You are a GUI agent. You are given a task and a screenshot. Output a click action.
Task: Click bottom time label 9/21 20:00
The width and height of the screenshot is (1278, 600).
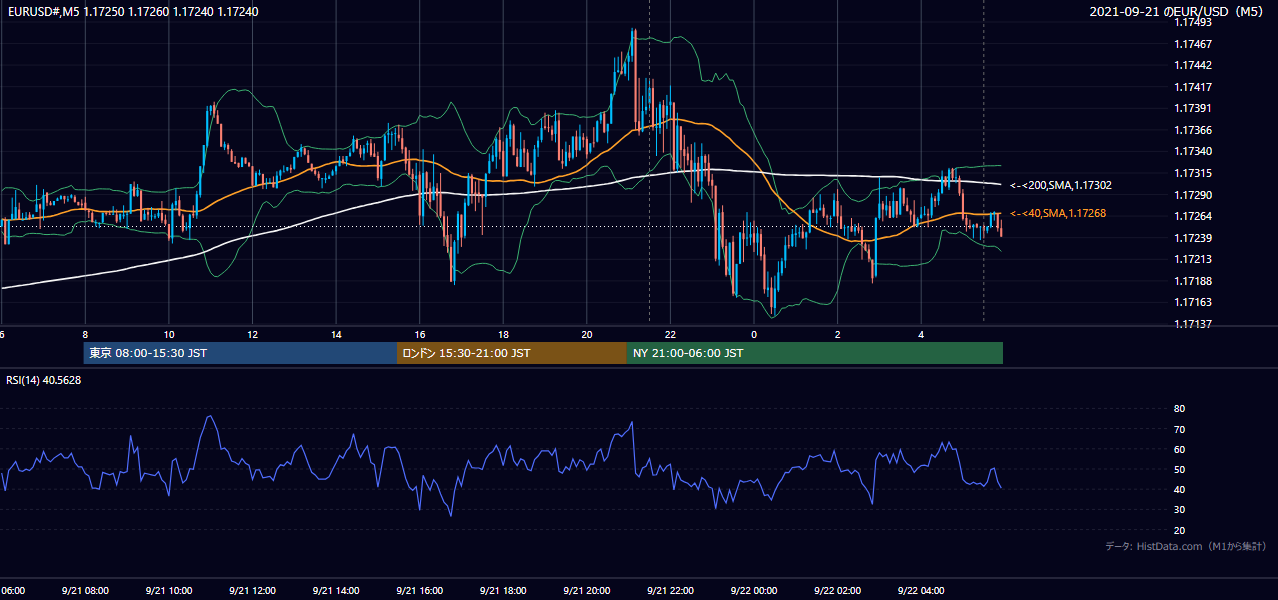click(587, 591)
